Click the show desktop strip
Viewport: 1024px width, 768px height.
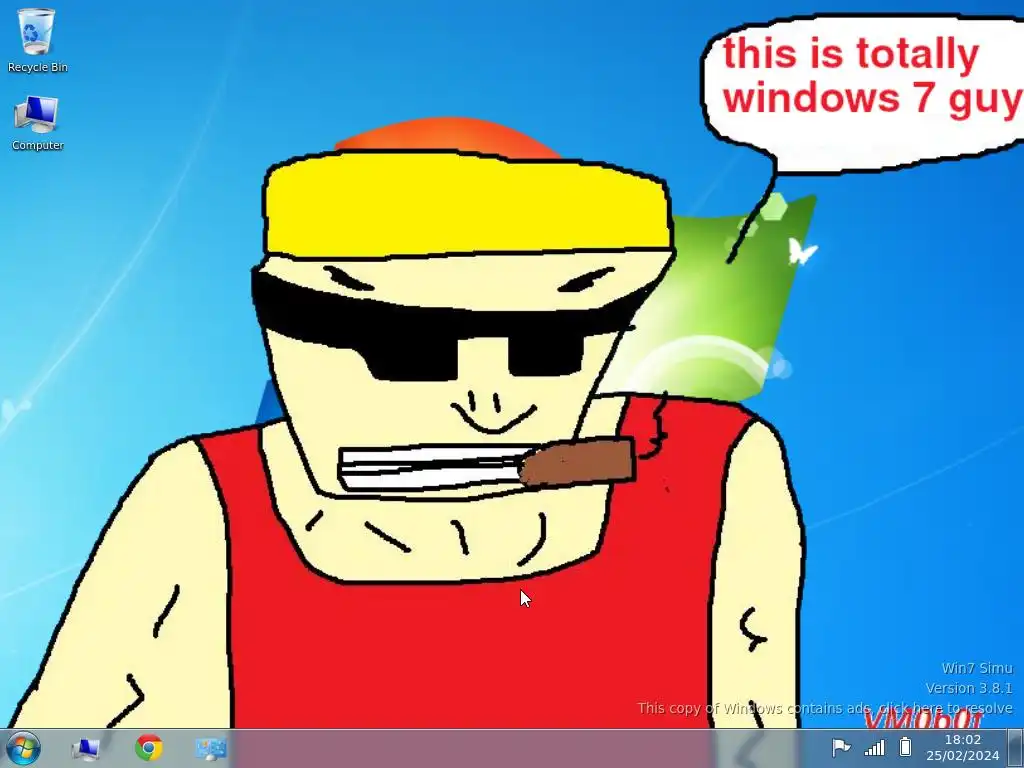click(1017, 748)
